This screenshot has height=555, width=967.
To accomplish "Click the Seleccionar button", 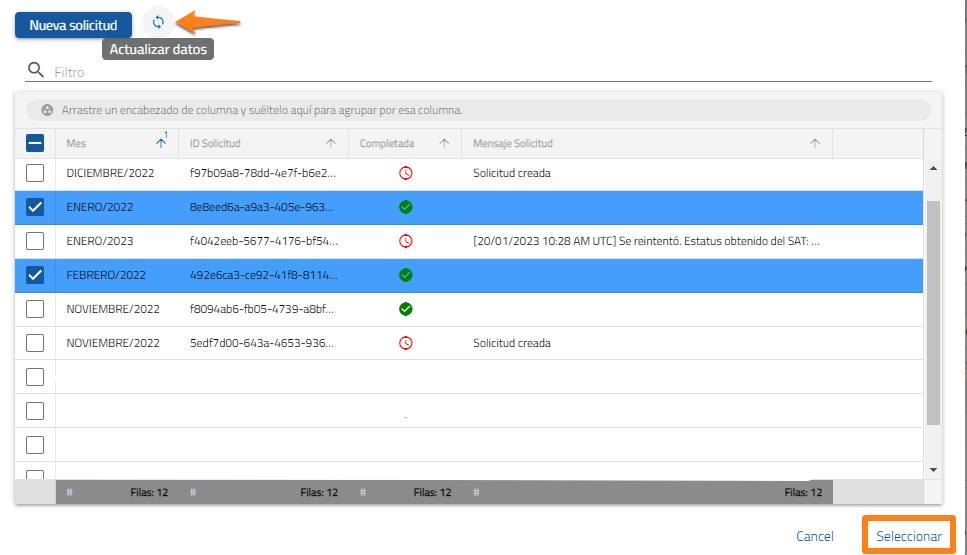I will [908, 537].
